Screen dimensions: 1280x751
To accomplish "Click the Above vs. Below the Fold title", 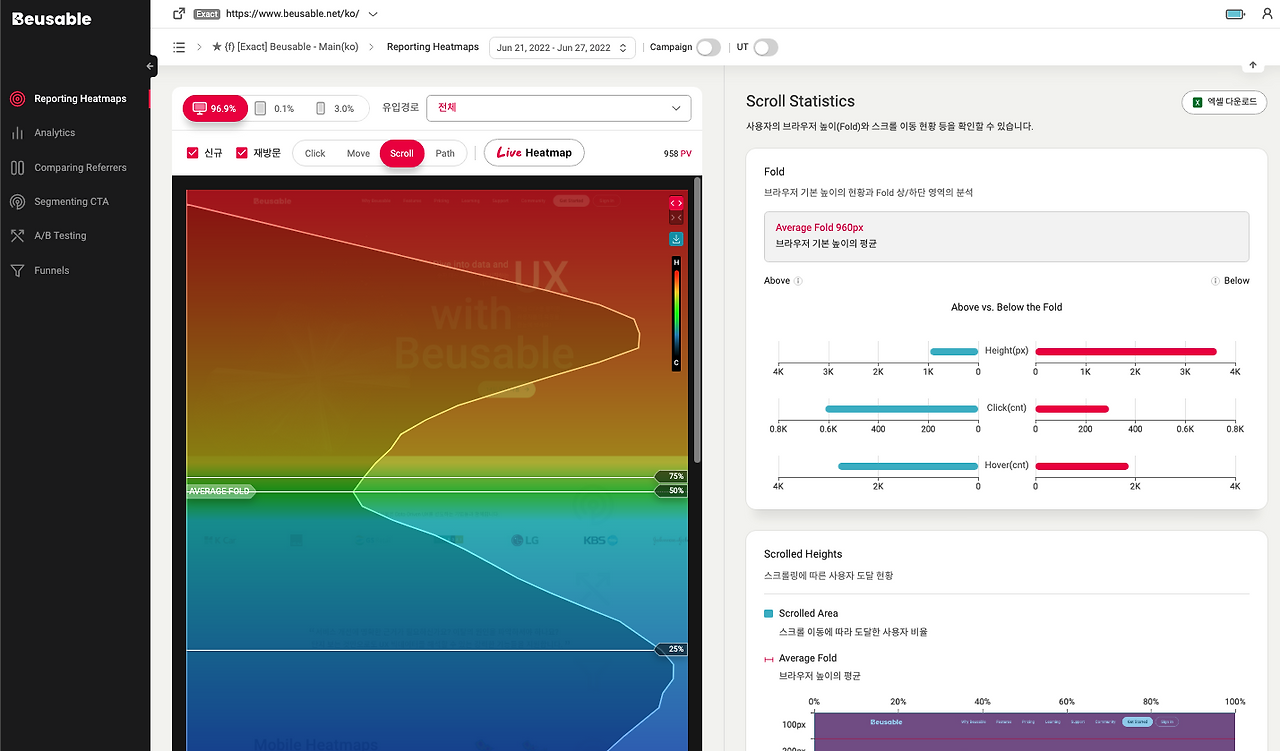I will 1006,307.
